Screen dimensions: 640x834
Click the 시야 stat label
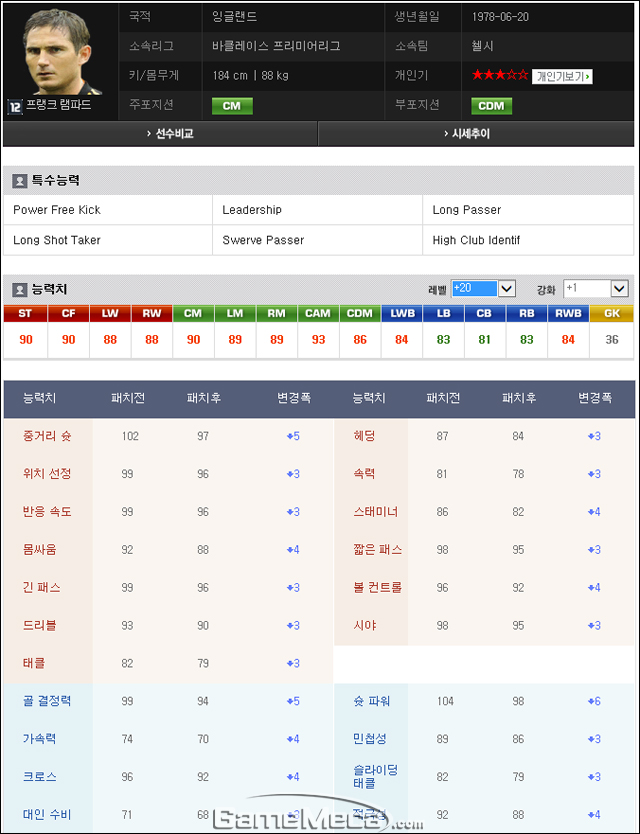tap(364, 626)
